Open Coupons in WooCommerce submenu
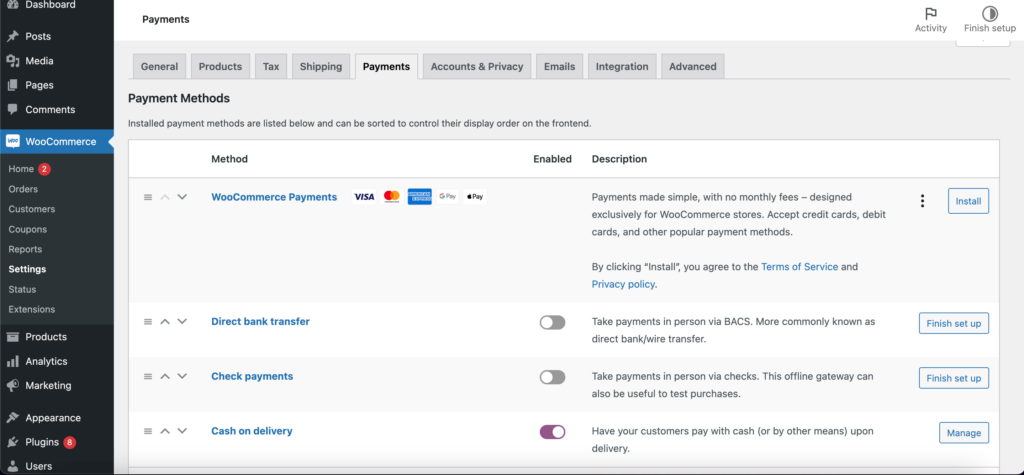Screen dimensions: 1024x475 [27, 229]
